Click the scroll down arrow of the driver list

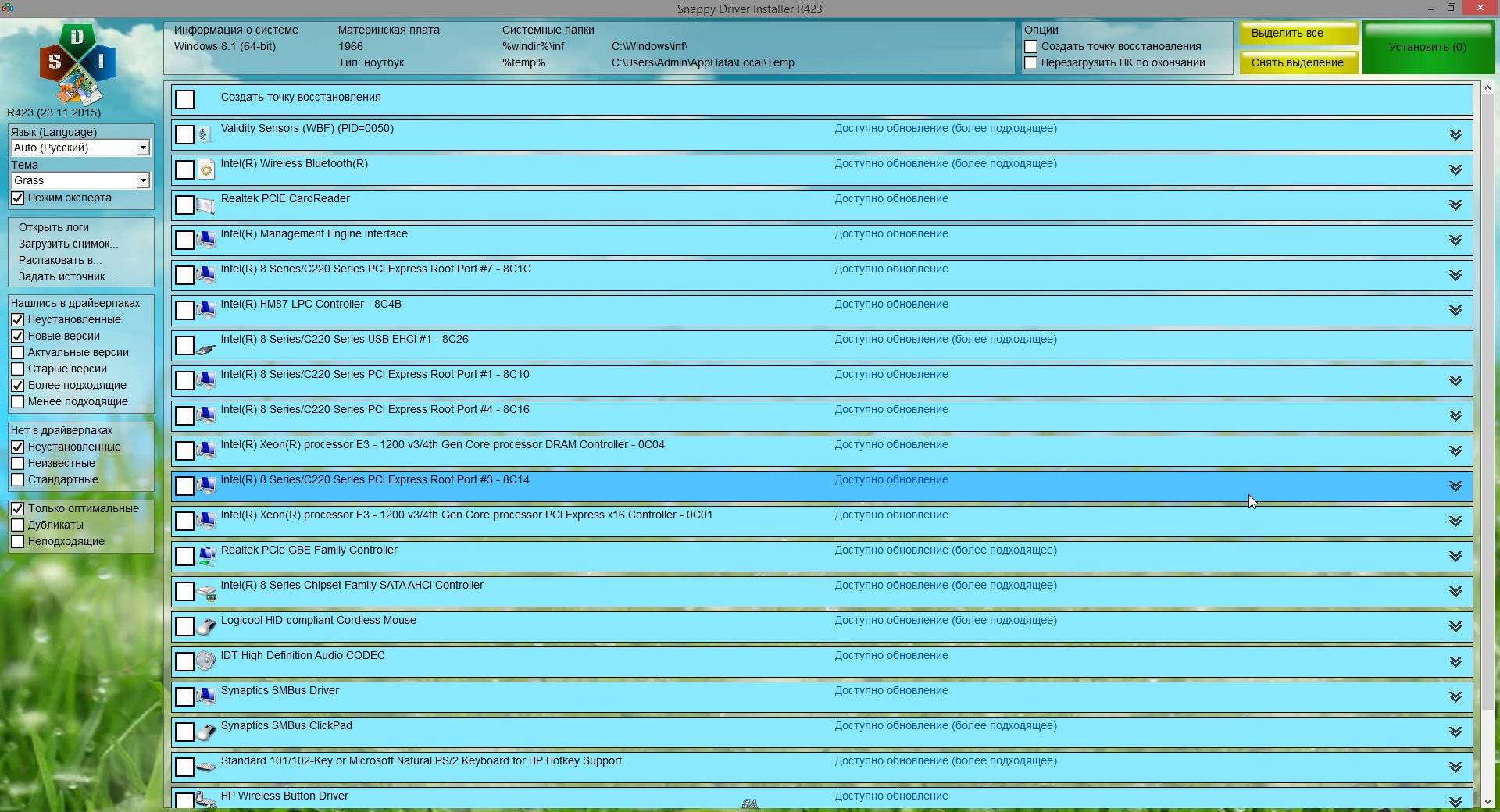1487,801
